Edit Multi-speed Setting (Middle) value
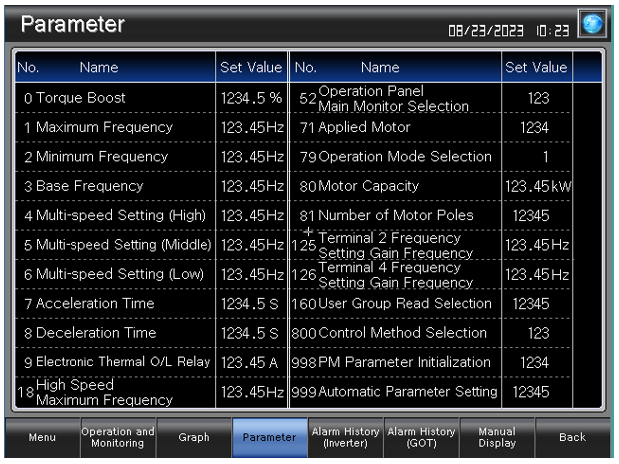This screenshot has width=619, height=464. [251, 245]
